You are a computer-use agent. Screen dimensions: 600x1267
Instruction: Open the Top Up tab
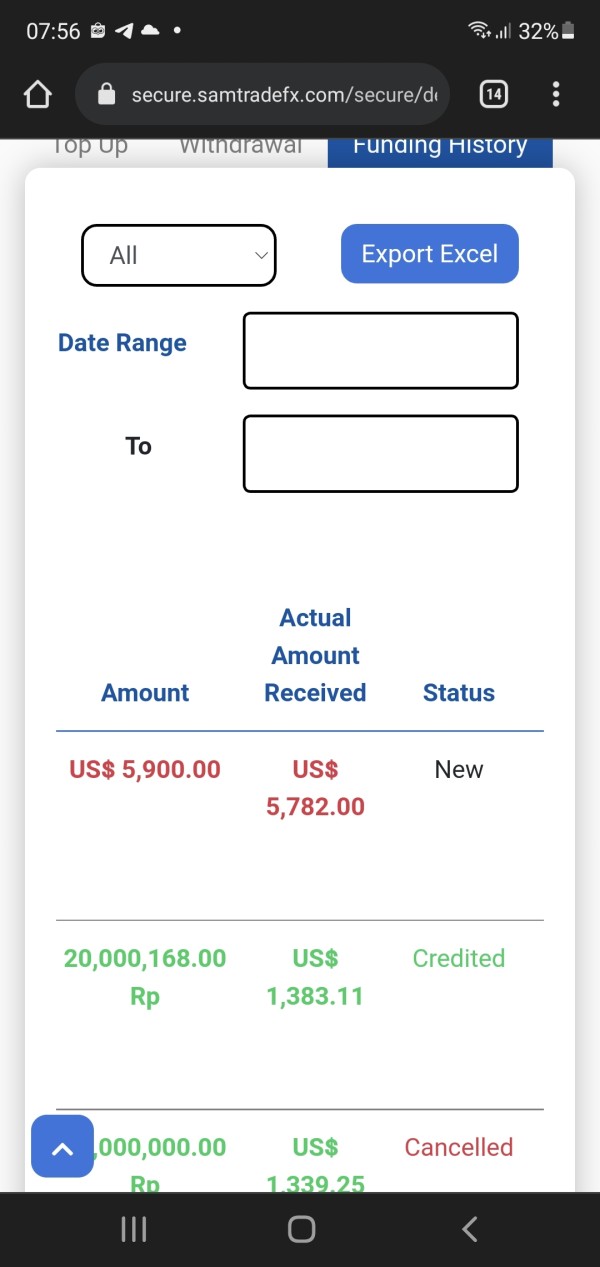(90, 147)
